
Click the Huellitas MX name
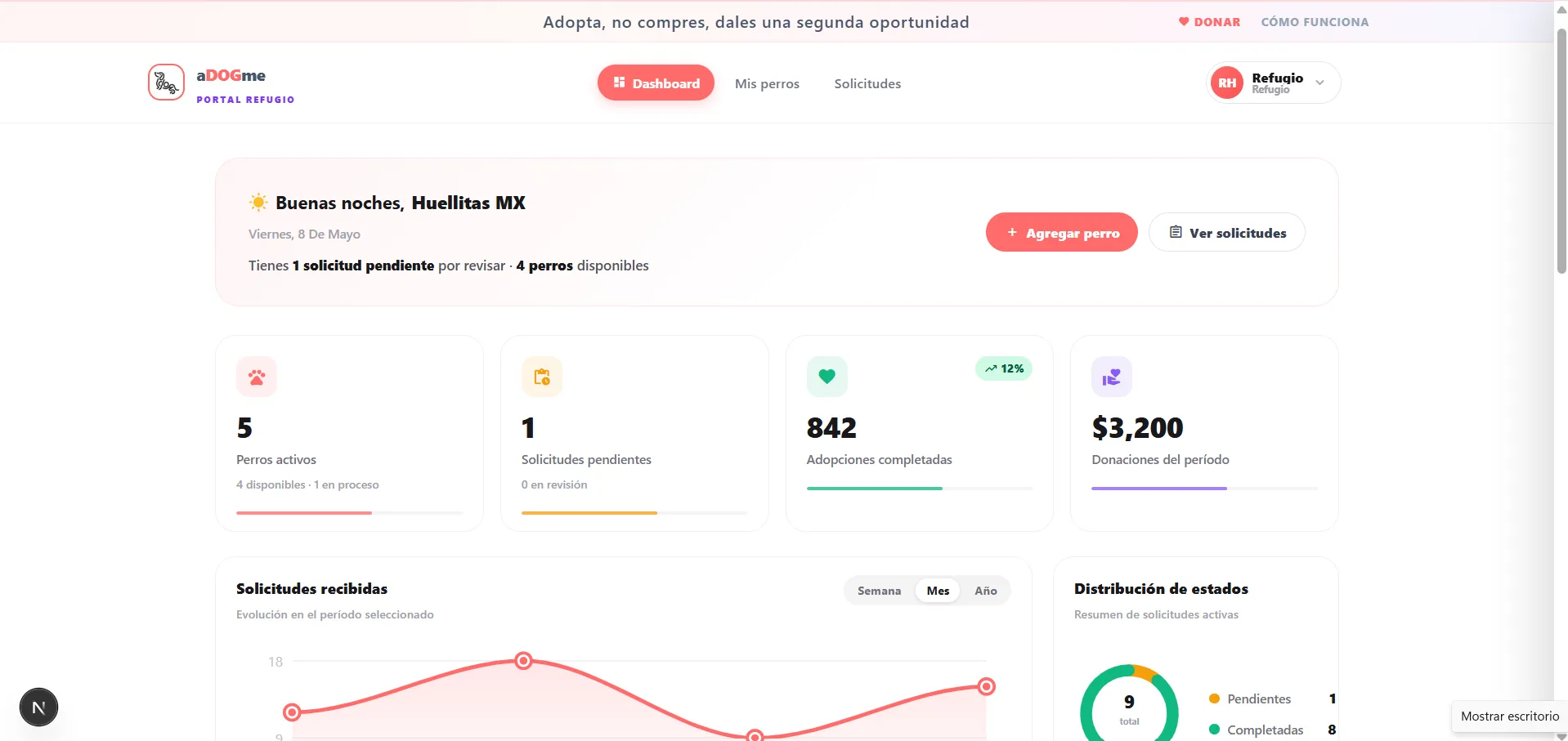(468, 203)
